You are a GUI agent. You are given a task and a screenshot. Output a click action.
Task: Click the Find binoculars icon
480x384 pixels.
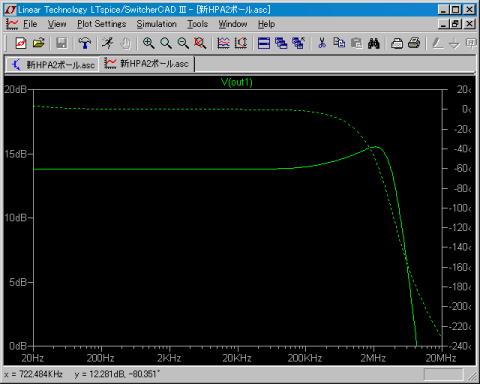click(374, 43)
